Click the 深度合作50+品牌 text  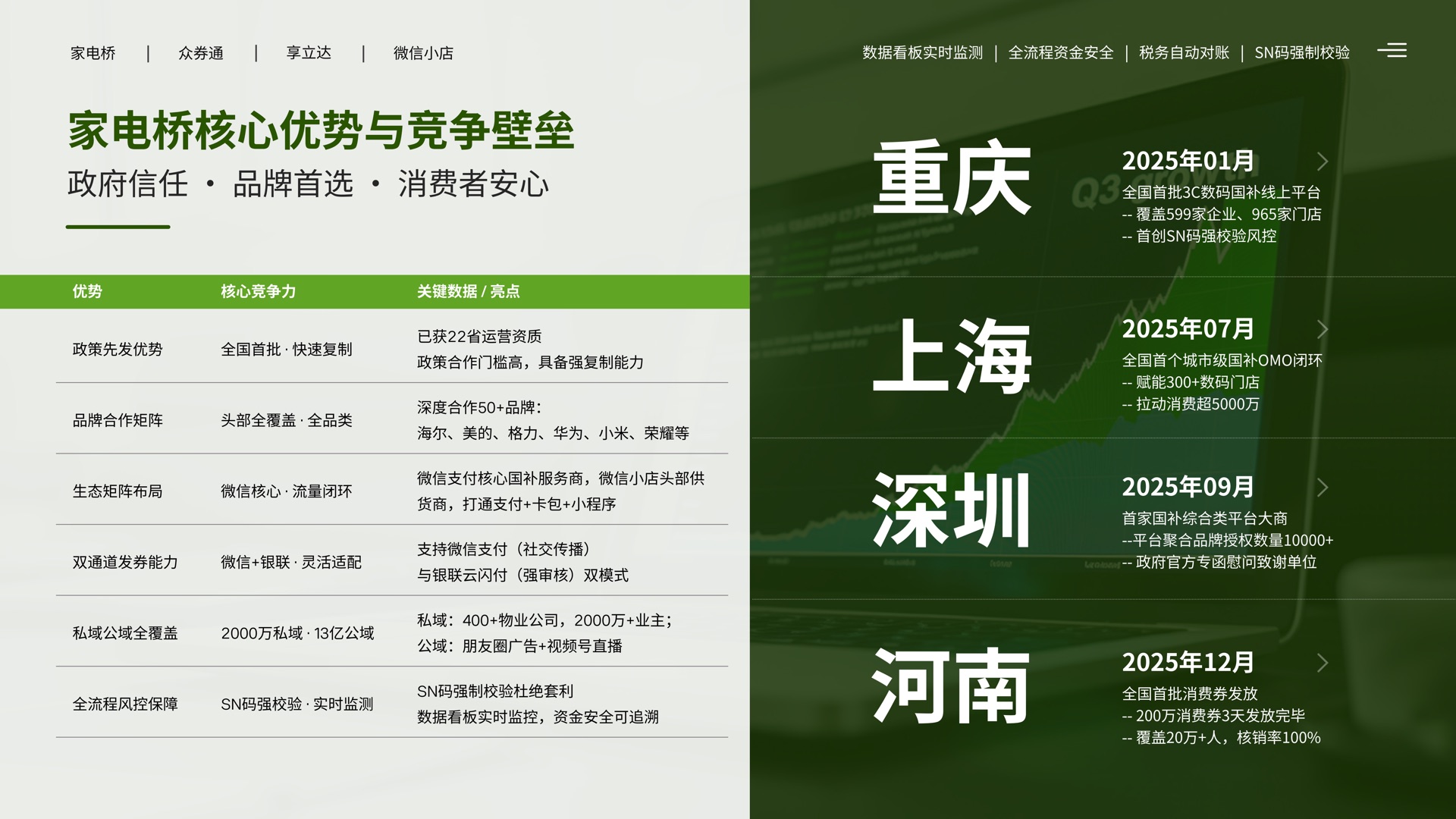click(475, 407)
